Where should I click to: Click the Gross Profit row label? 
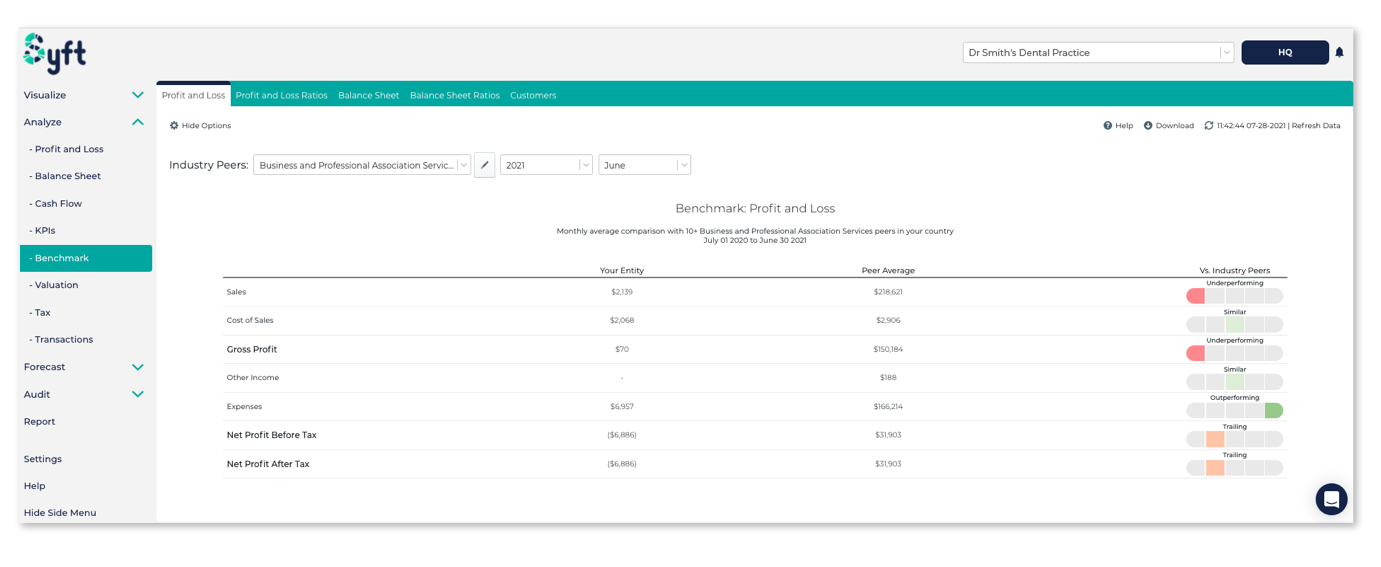[x=252, y=349]
